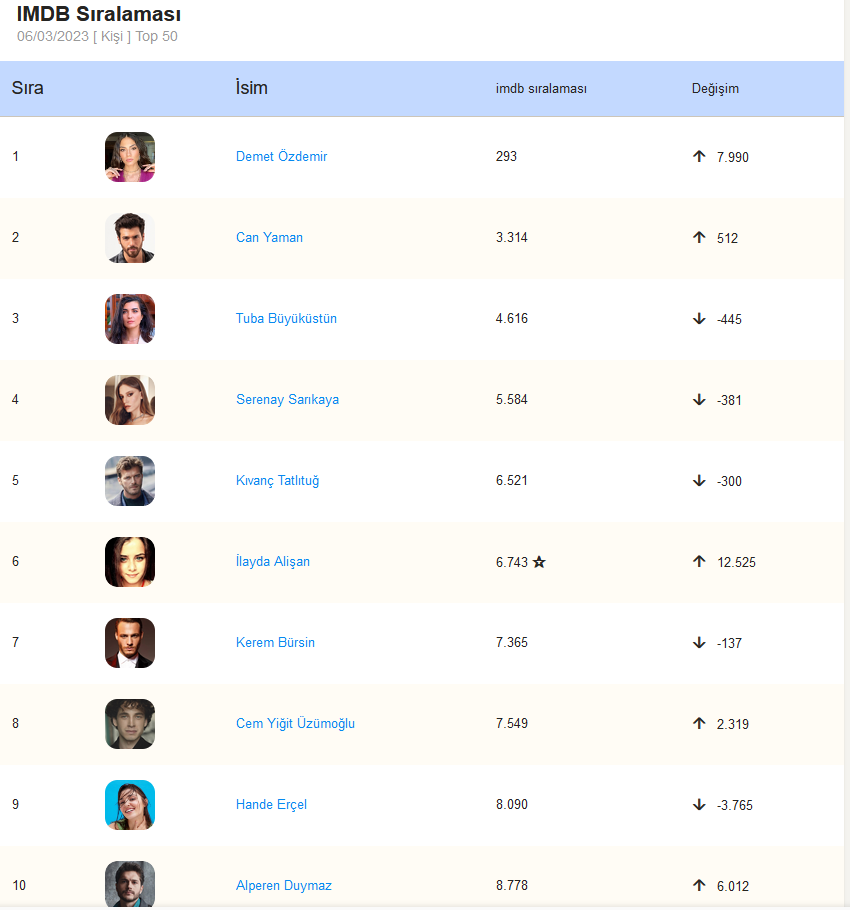Click the up arrow next to 7.990
850x910 pixels.
click(x=699, y=156)
